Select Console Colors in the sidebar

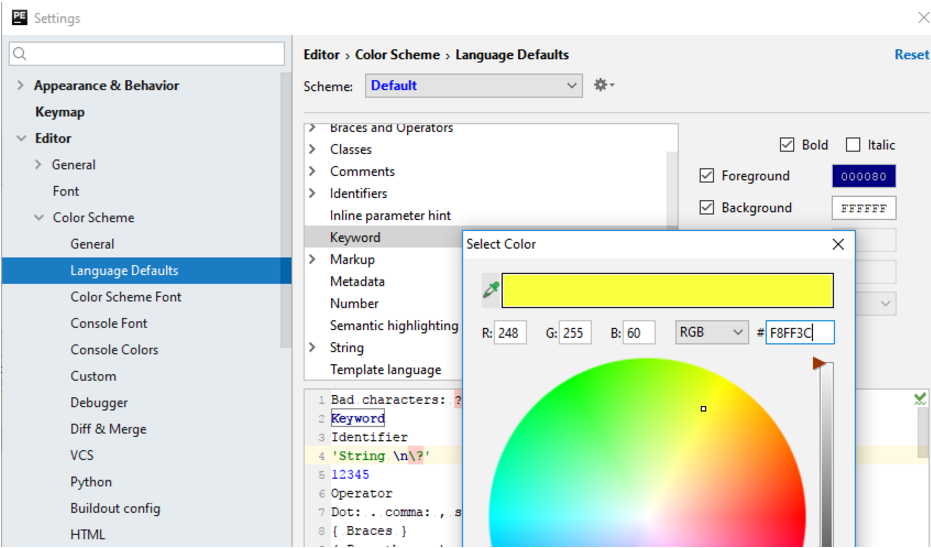point(114,350)
